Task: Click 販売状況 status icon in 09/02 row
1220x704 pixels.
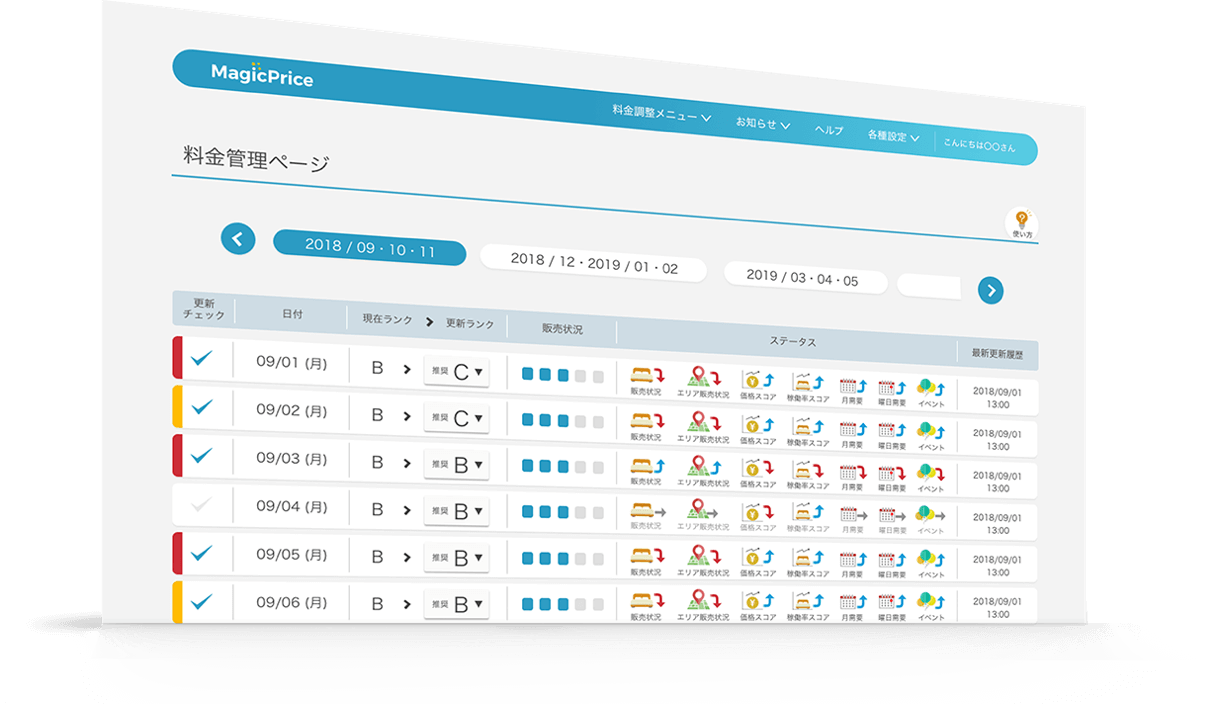Action: pyautogui.click(x=647, y=420)
